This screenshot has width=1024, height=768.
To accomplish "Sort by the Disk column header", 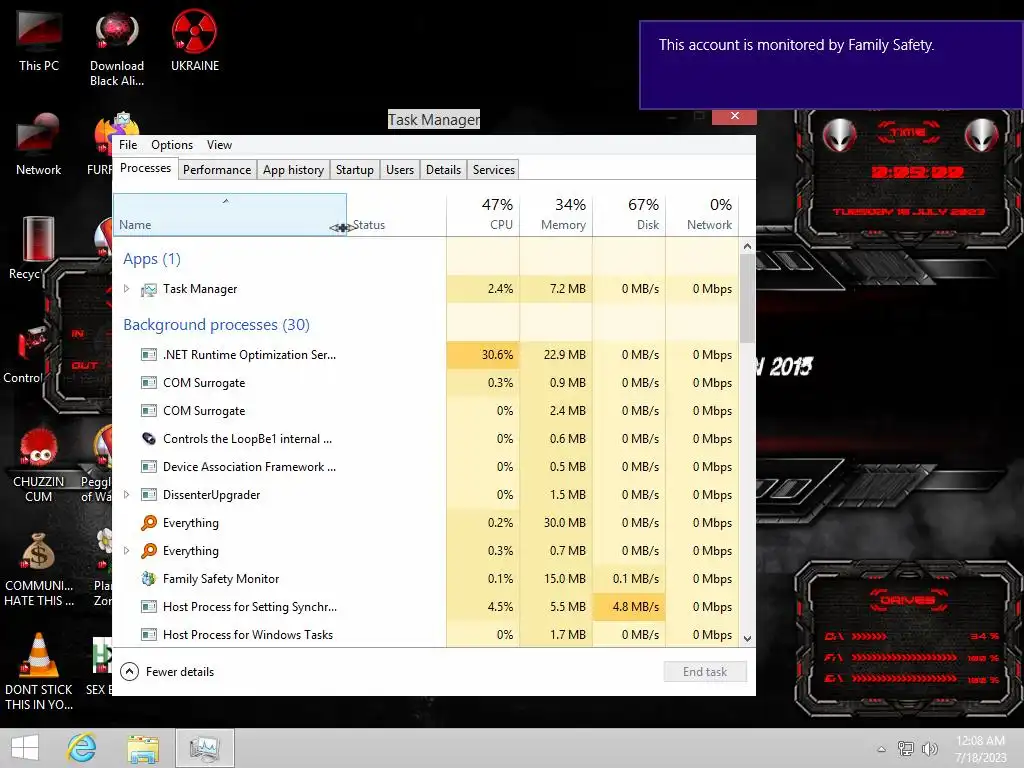I will 630,215.
